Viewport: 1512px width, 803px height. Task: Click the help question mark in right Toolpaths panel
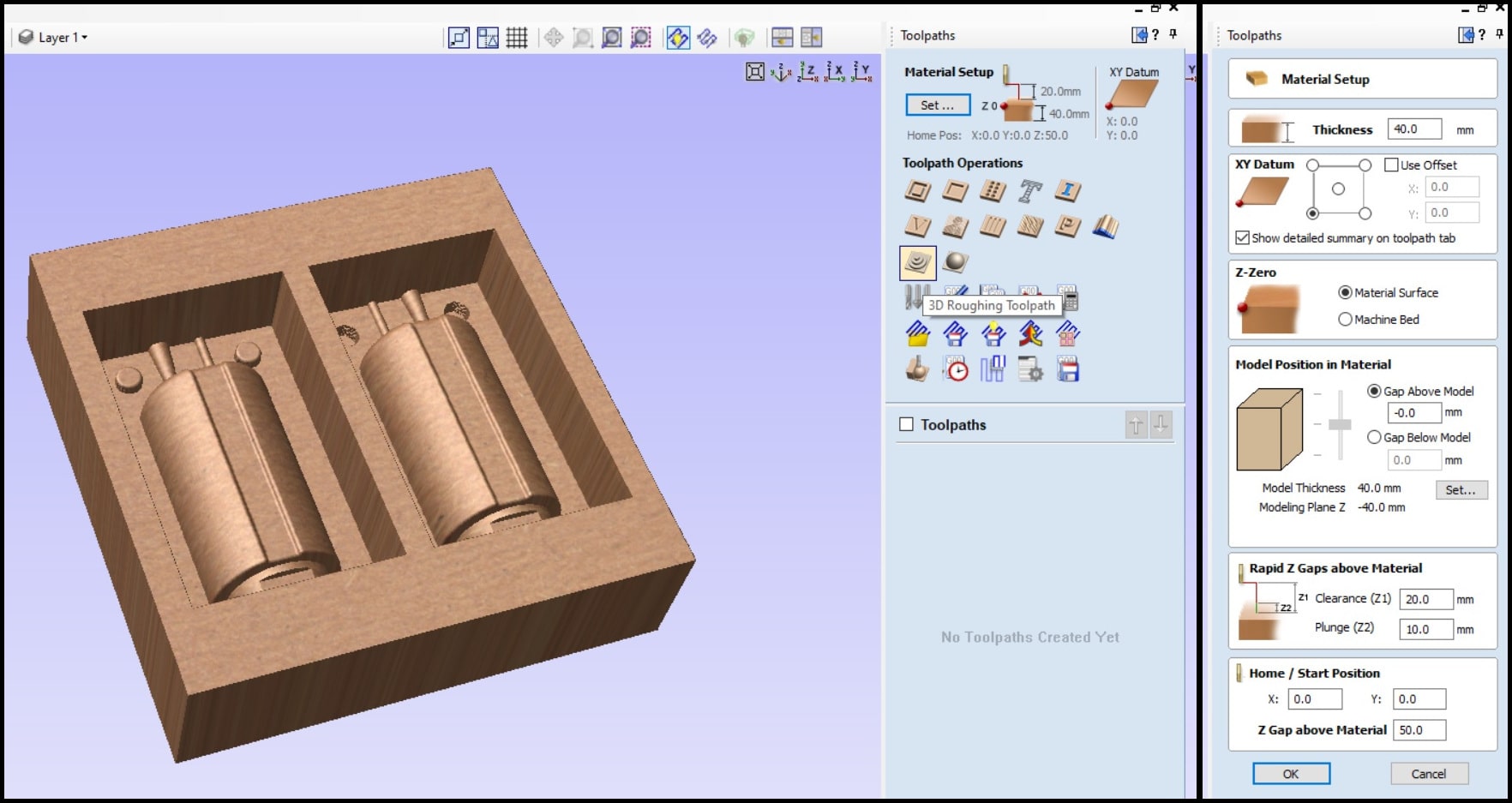[1482, 34]
